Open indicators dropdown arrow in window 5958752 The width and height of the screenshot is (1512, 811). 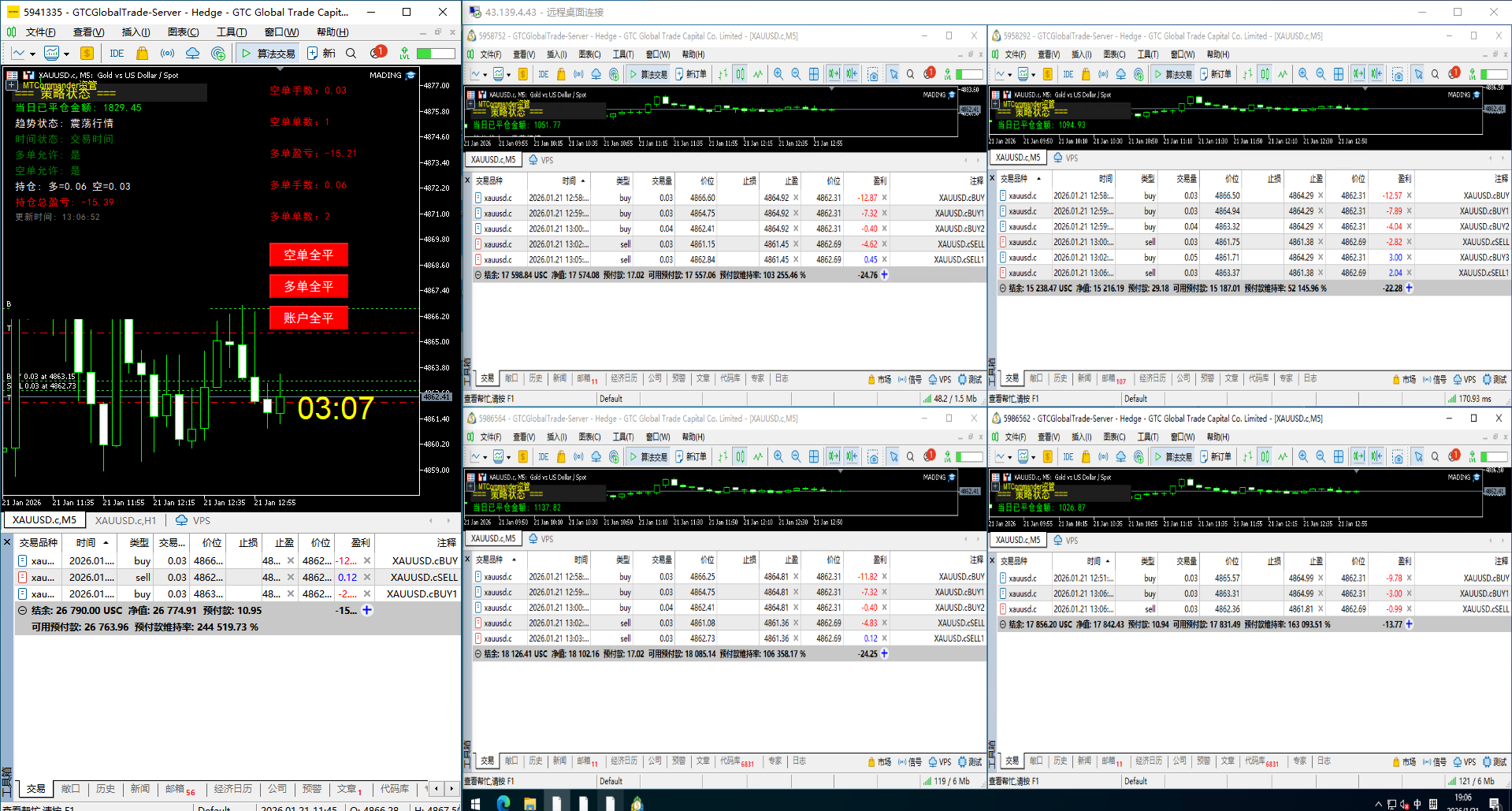click(x=508, y=75)
